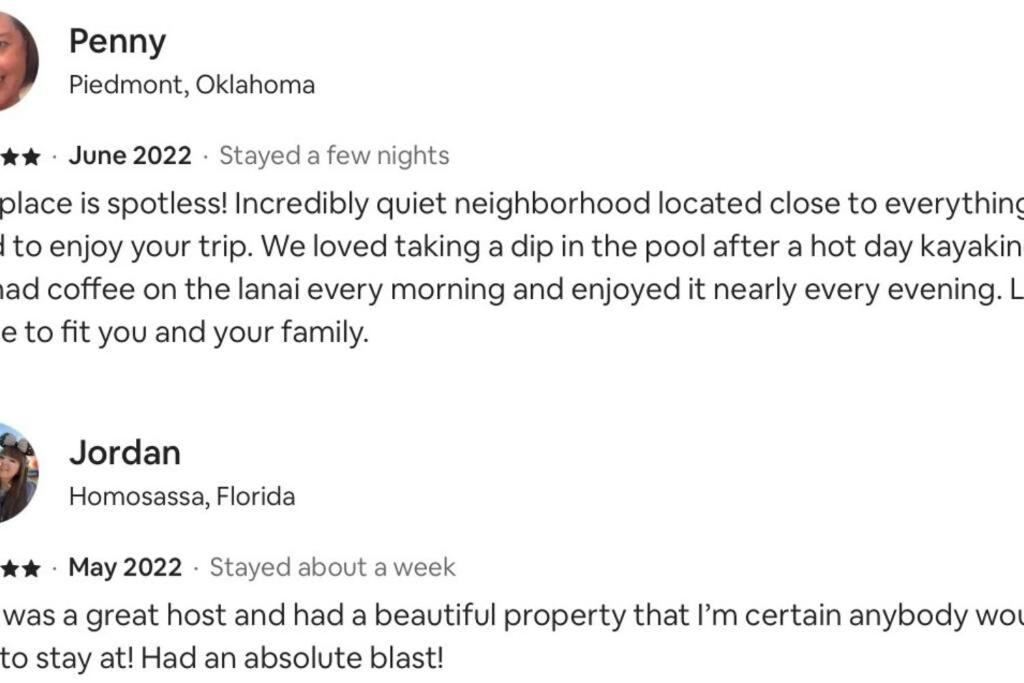Click the star rating on Penny's review
Viewport: 1024px width, 683px height.
point(20,157)
